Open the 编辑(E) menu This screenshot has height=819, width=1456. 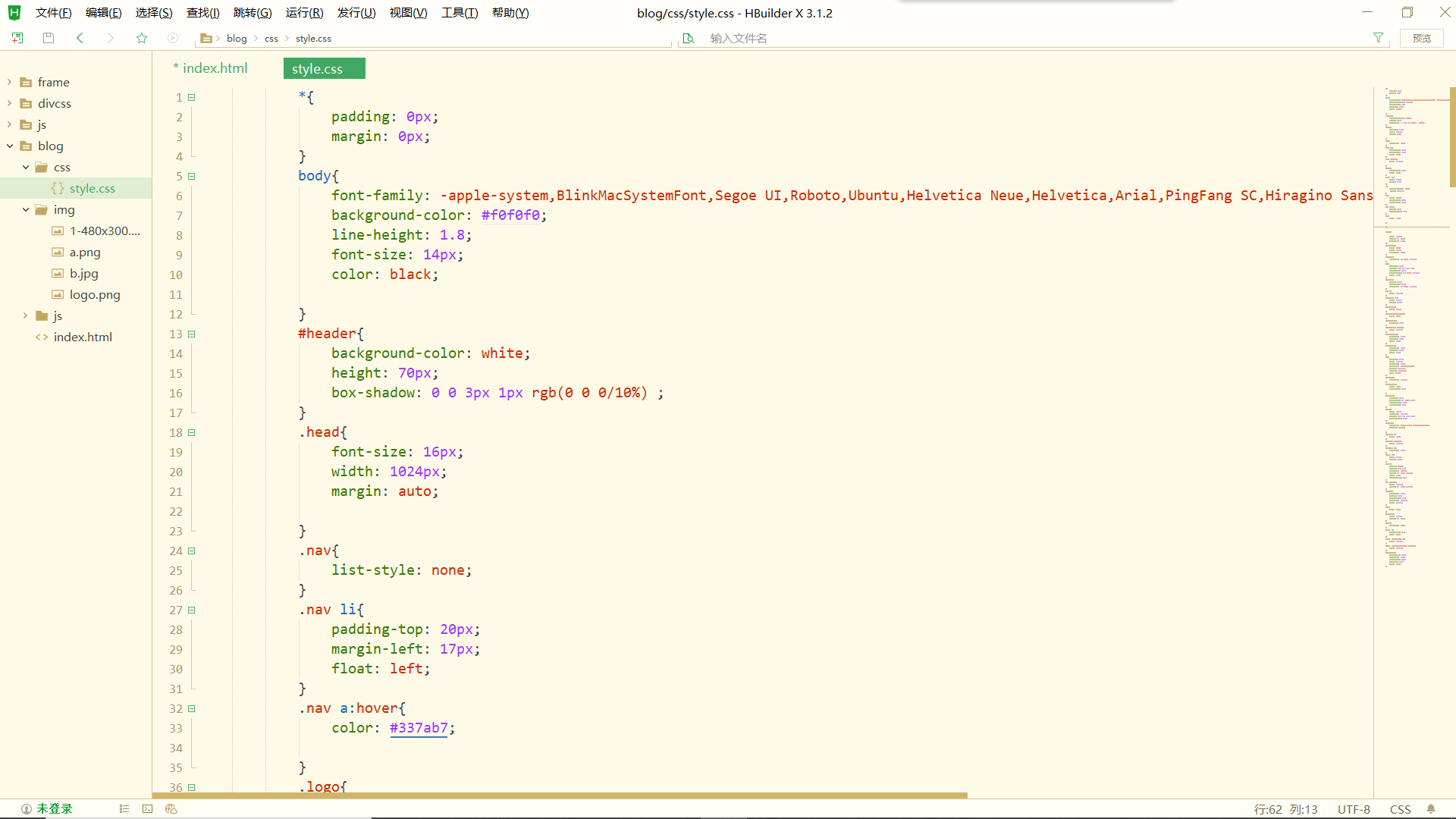[104, 13]
